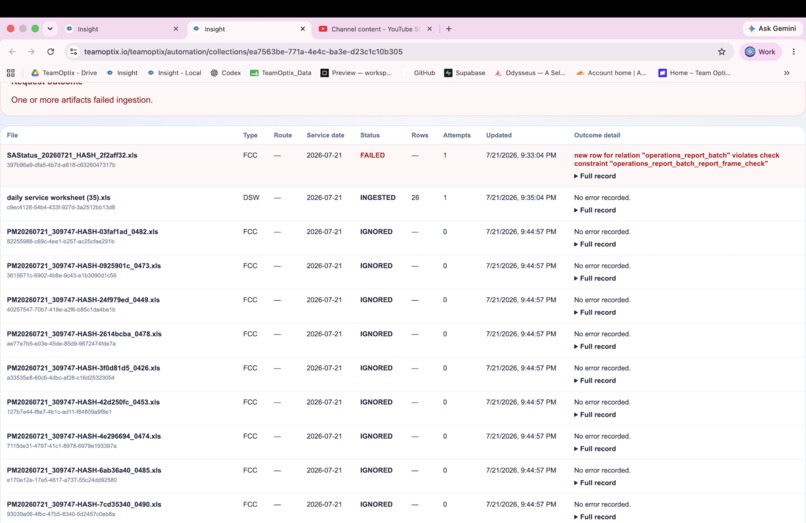Select the INGESTED status cell

[378, 197]
